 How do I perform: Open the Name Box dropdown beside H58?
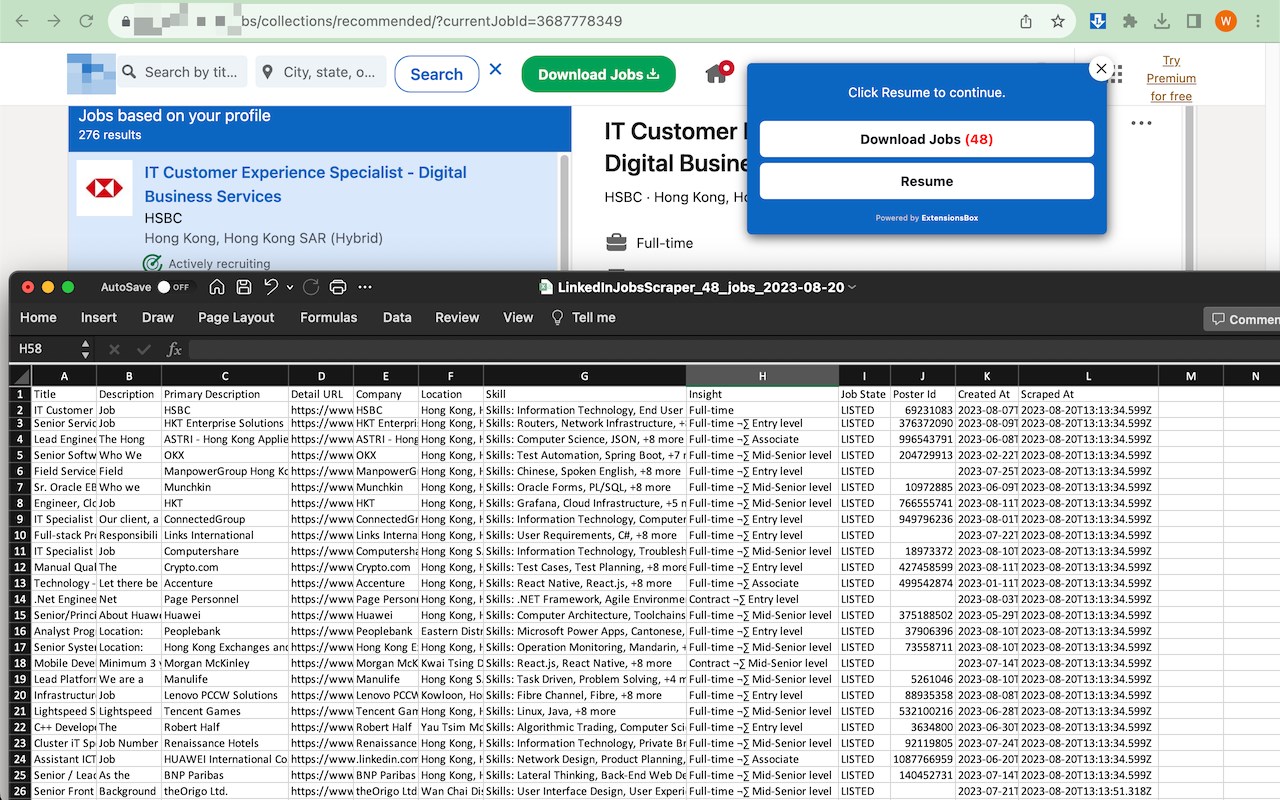click(x=85, y=349)
